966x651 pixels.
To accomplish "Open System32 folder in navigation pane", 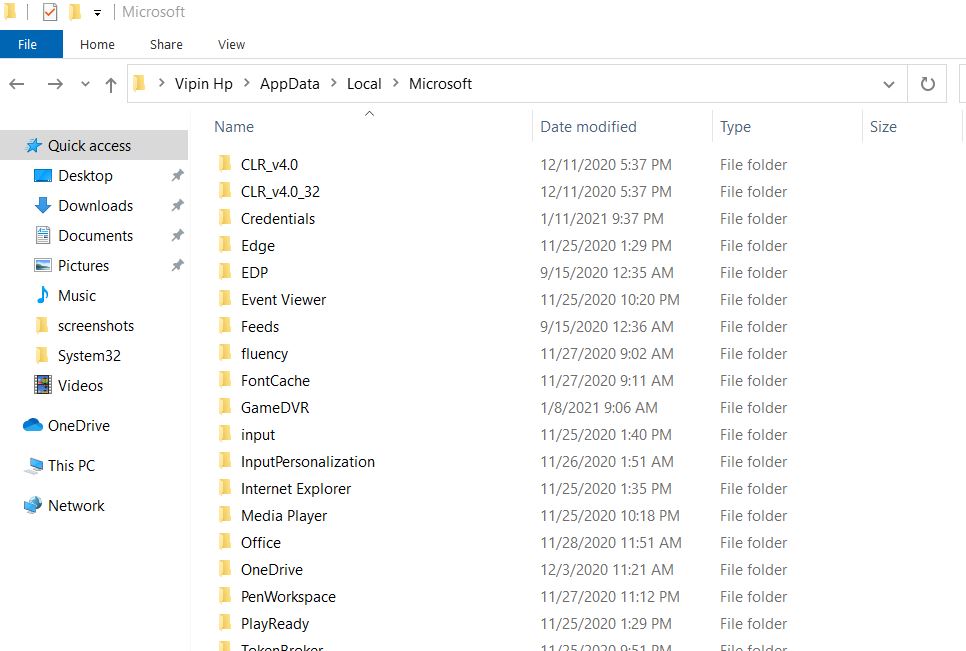I will pos(89,356).
